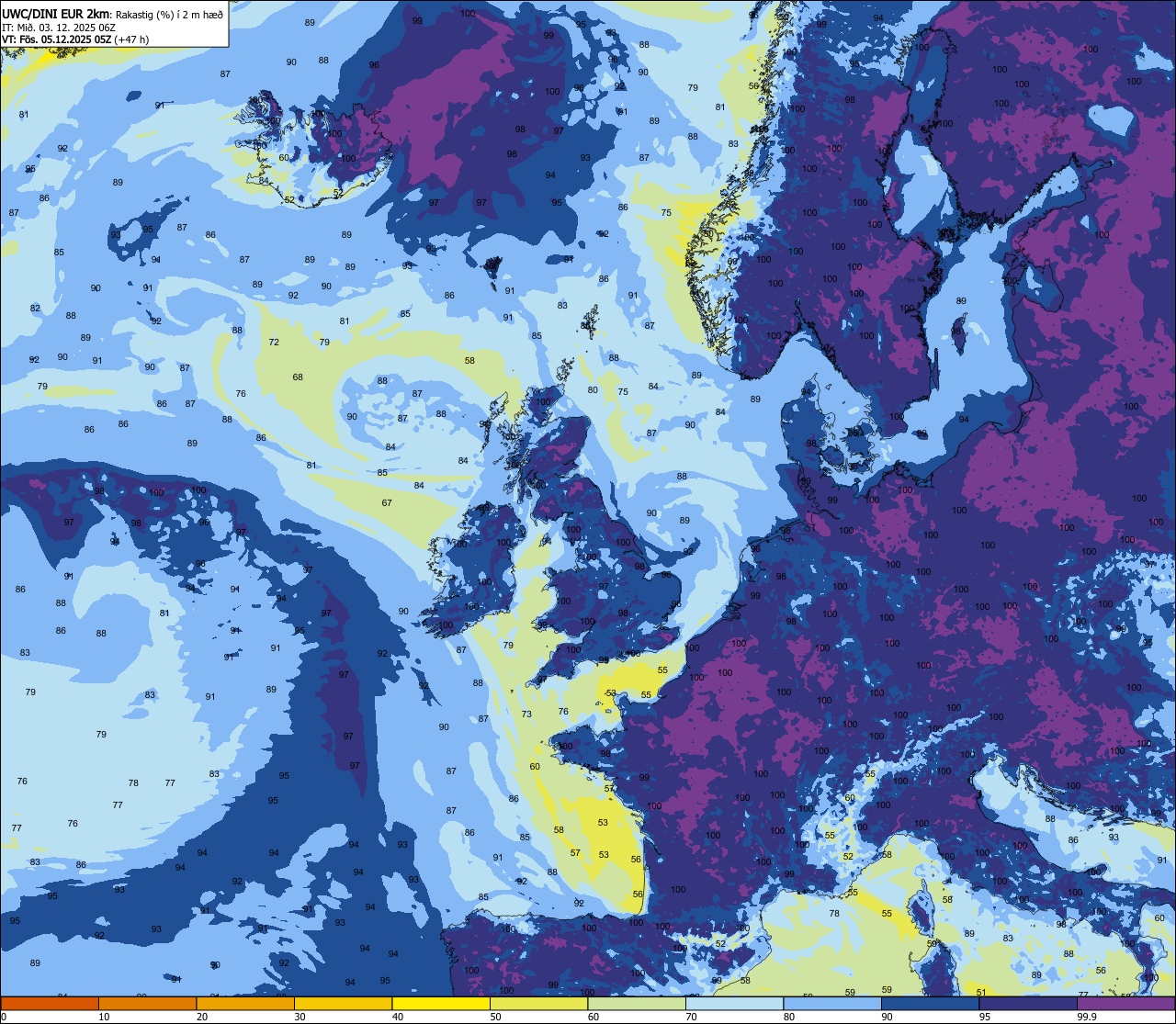Screen dimensions: 1176x1024
Task: Click the 'VT: Fös. 05.12.2025 05Z (+47 h)' line
Action: click(75, 39)
